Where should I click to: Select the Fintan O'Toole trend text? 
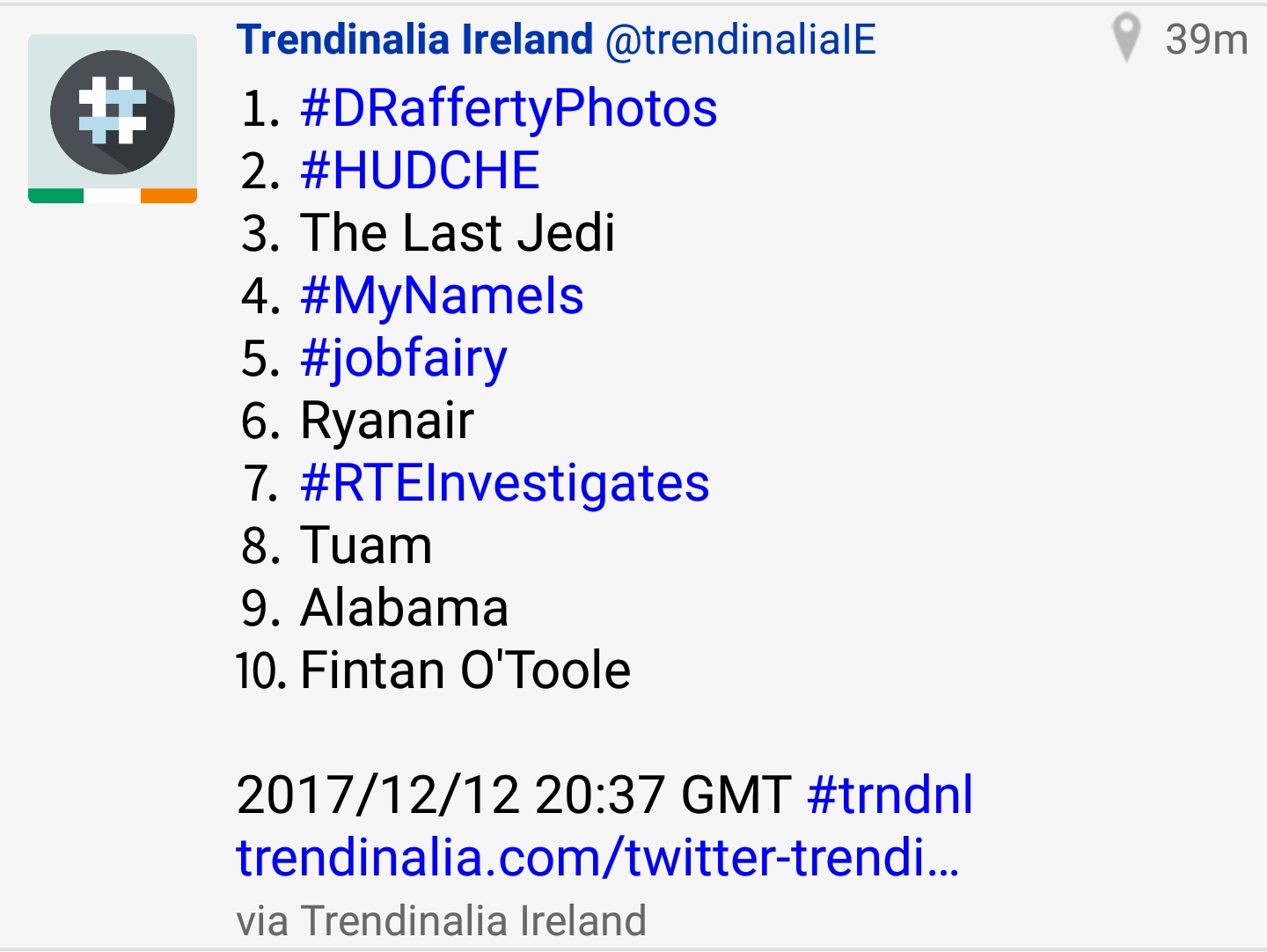[x=465, y=670]
